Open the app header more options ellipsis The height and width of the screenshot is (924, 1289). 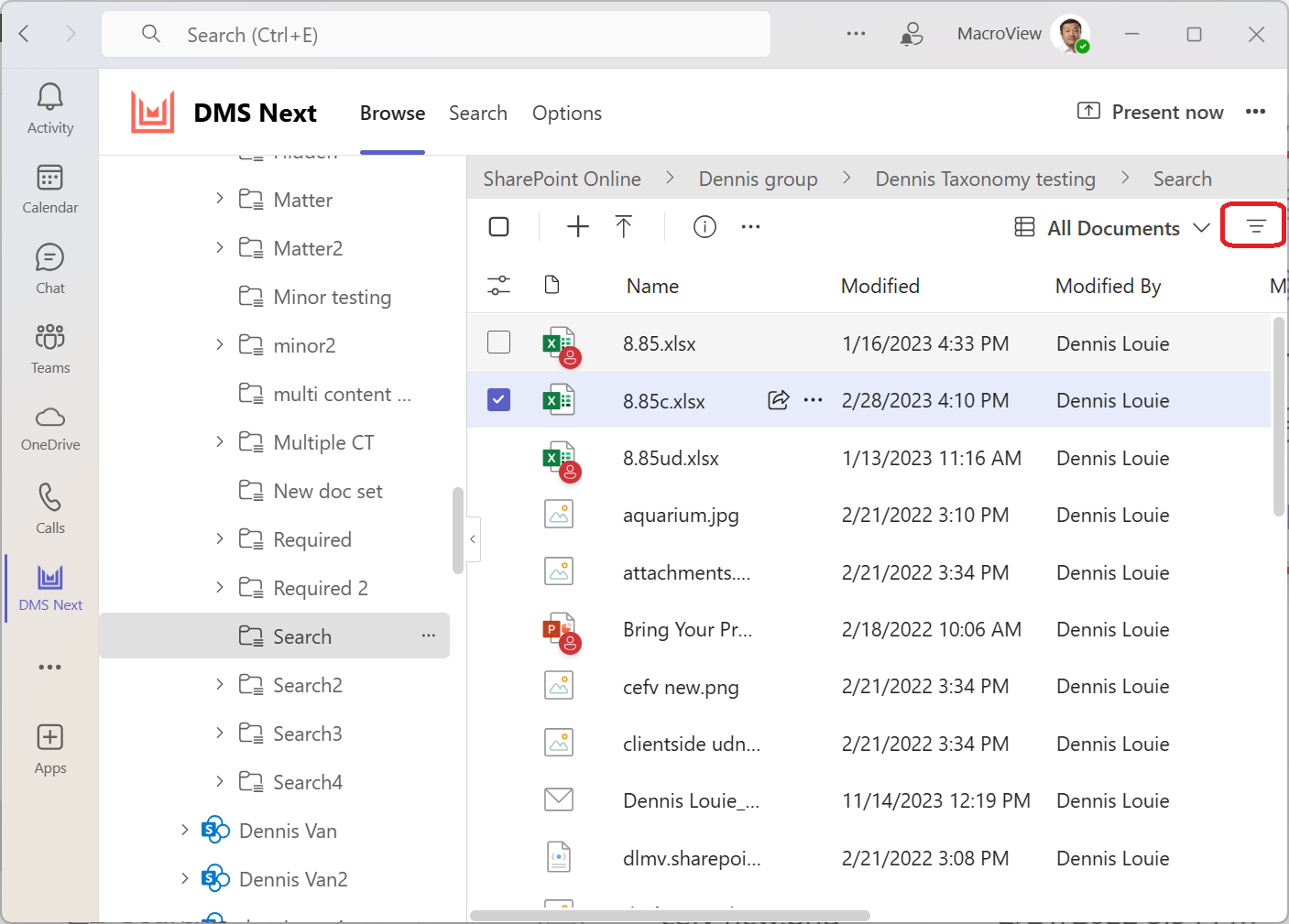[x=1255, y=112]
